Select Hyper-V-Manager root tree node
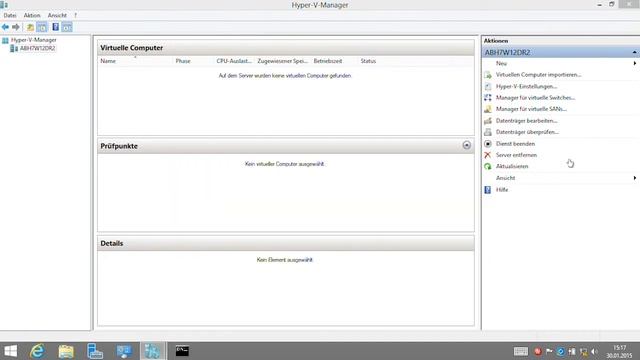The width and height of the screenshot is (640, 360). tap(34, 40)
